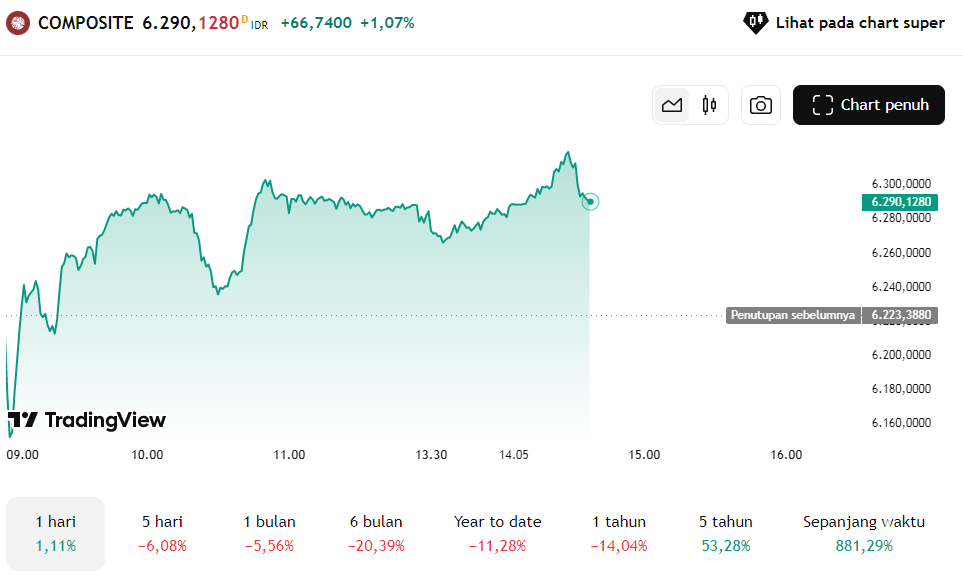The image size is (963, 575).
Task: Take a chart snapshot with camera icon
Action: pos(761,105)
